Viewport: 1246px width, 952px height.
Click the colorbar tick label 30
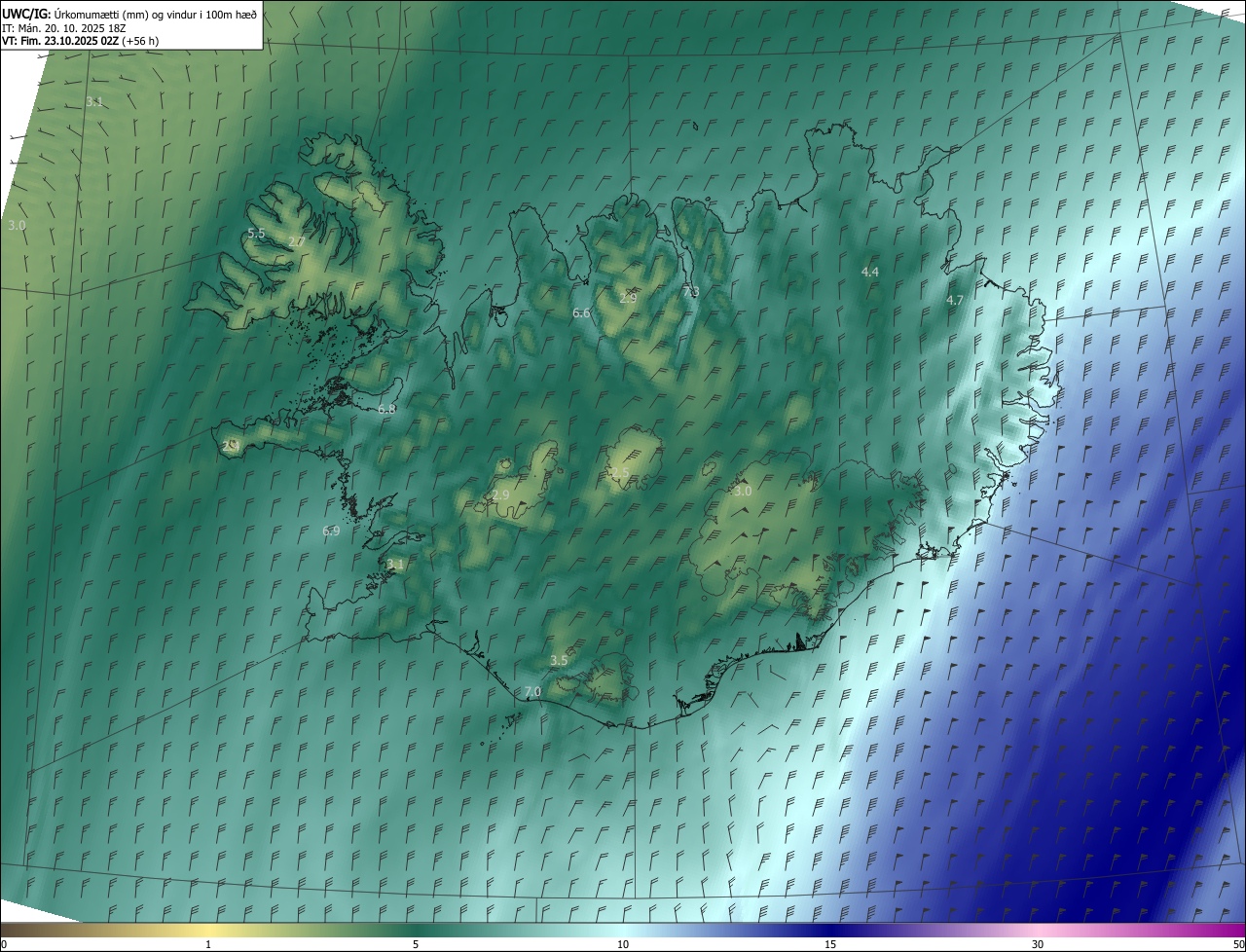coord(1038,944)
